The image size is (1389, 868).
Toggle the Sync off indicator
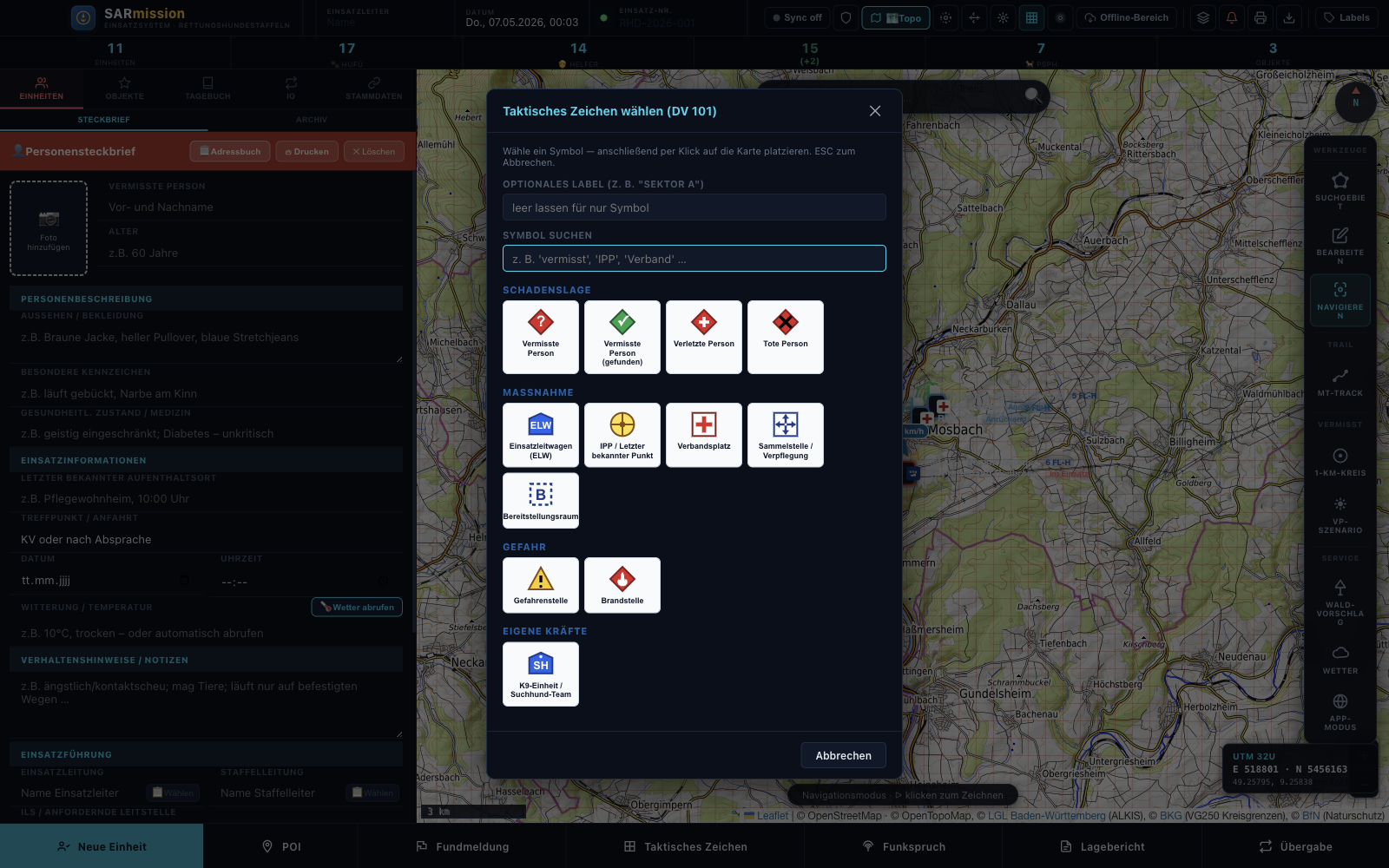click(797, 17)
